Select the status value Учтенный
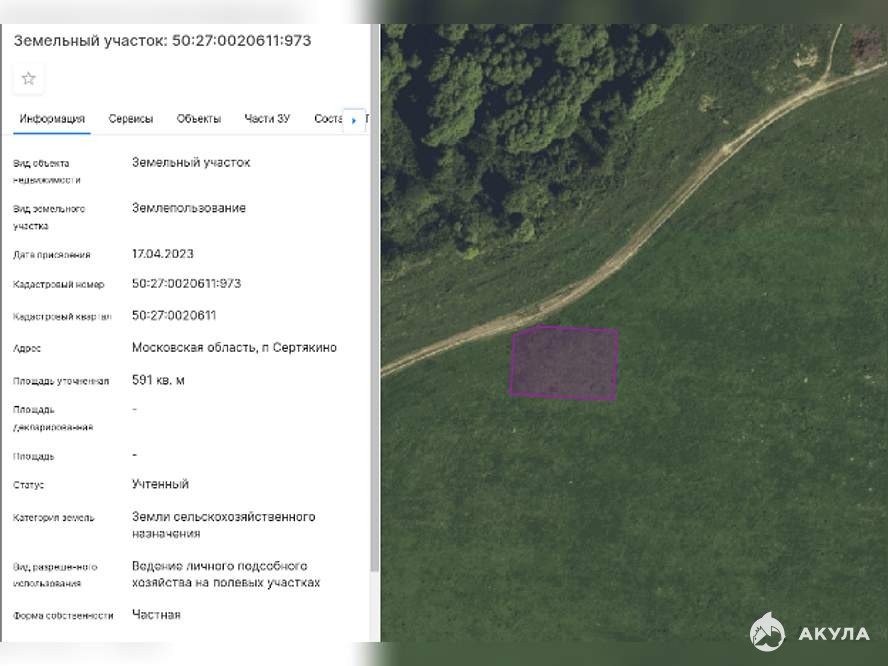The width and height of the screenshot is (888, 666). tap(160, 484)
